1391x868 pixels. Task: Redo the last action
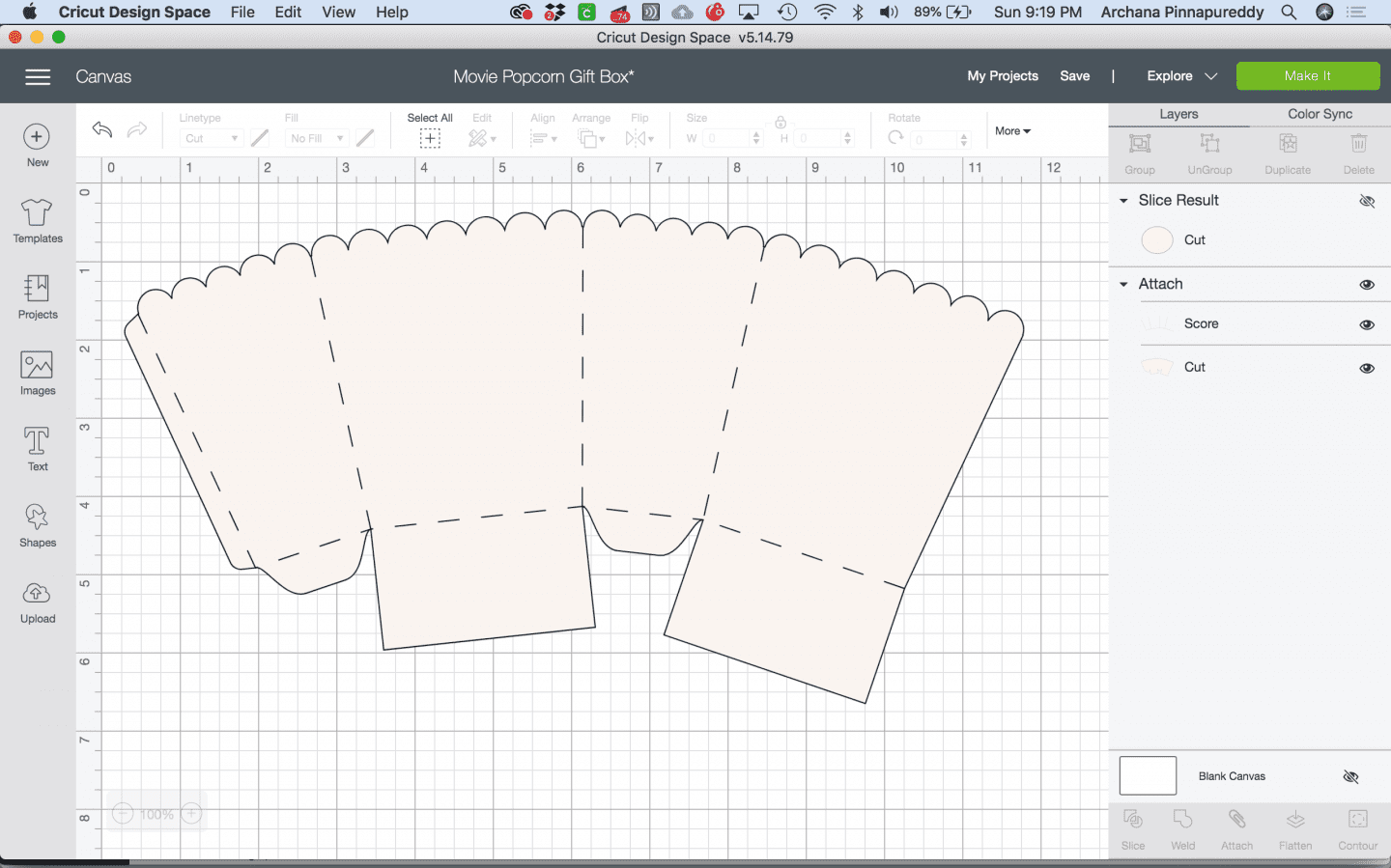(x=137, y=129)
